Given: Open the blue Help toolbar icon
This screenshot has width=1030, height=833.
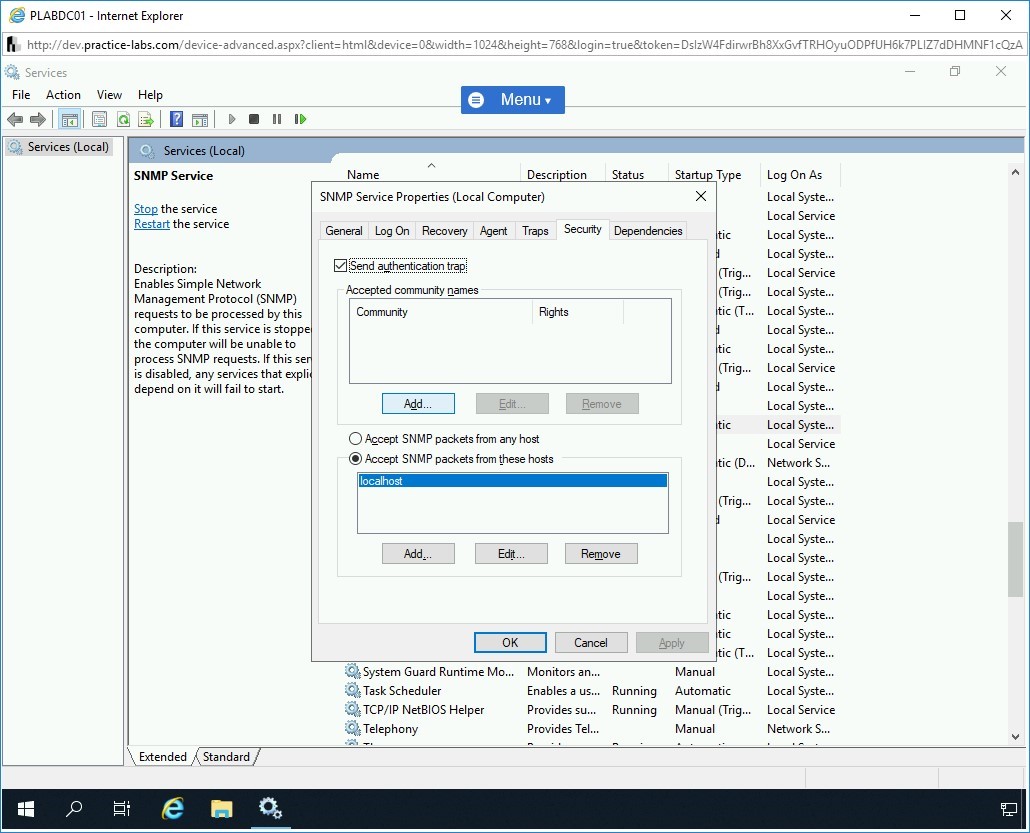Looking at the screenshot, I should coord(176,119).
